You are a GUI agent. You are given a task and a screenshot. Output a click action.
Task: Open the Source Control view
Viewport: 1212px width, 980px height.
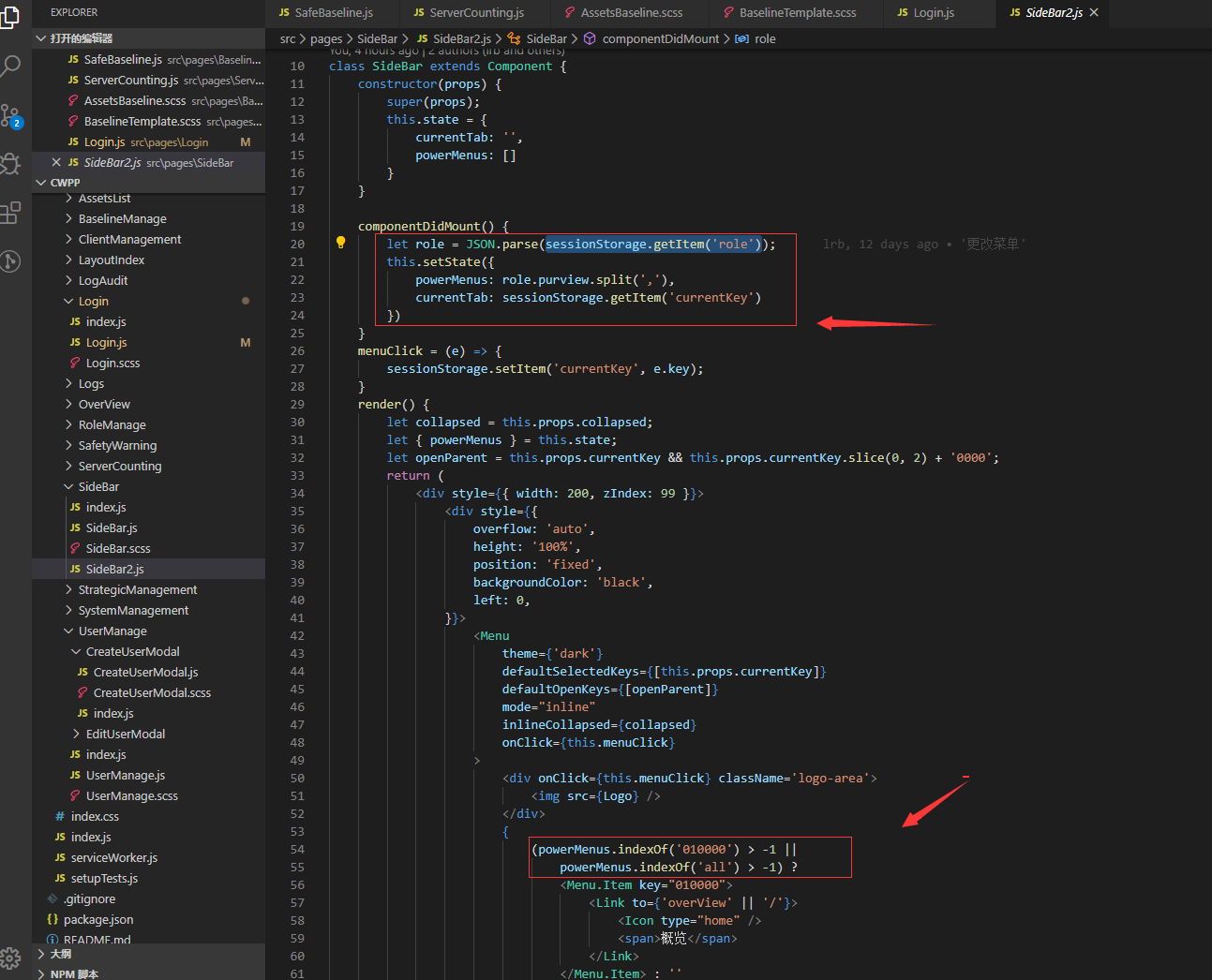10,116
